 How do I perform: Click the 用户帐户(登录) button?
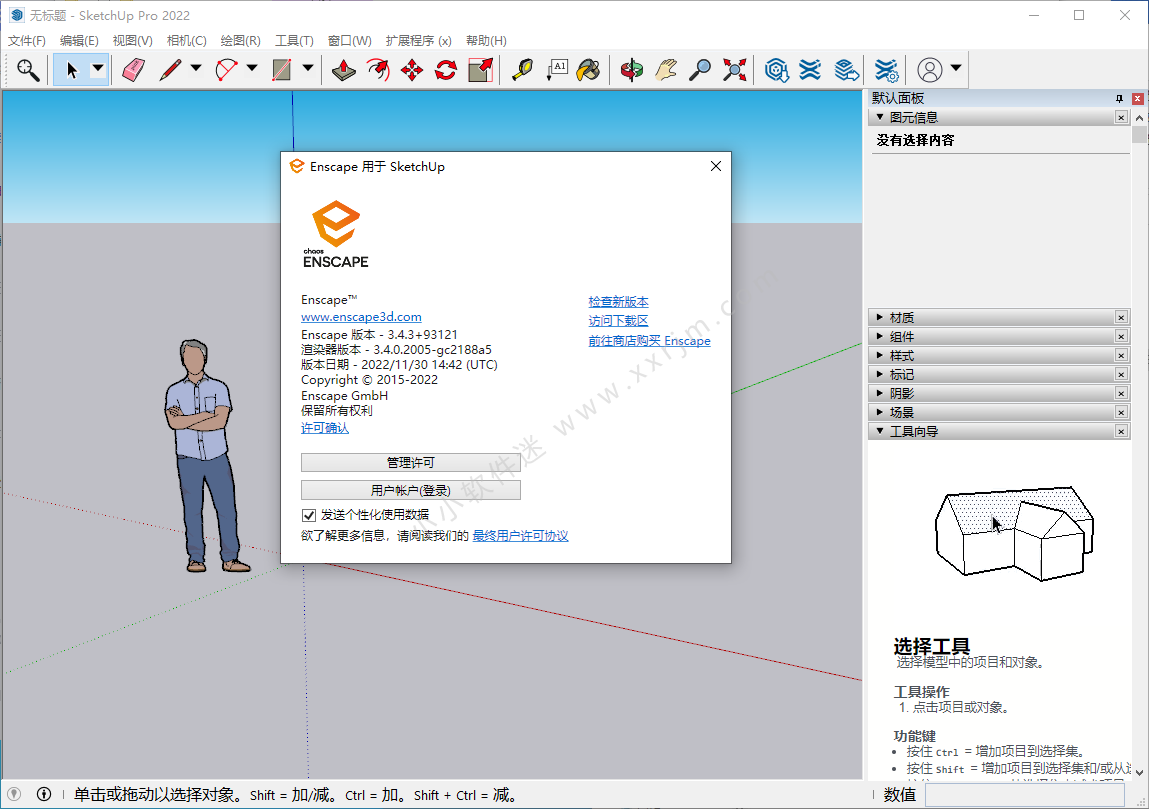(410, 490)
